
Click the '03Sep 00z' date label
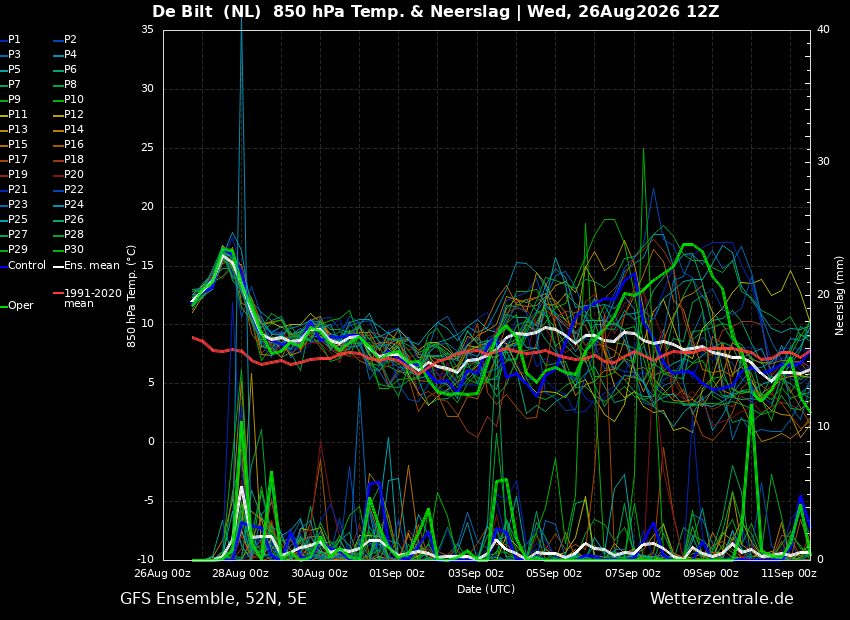[475, 573]
